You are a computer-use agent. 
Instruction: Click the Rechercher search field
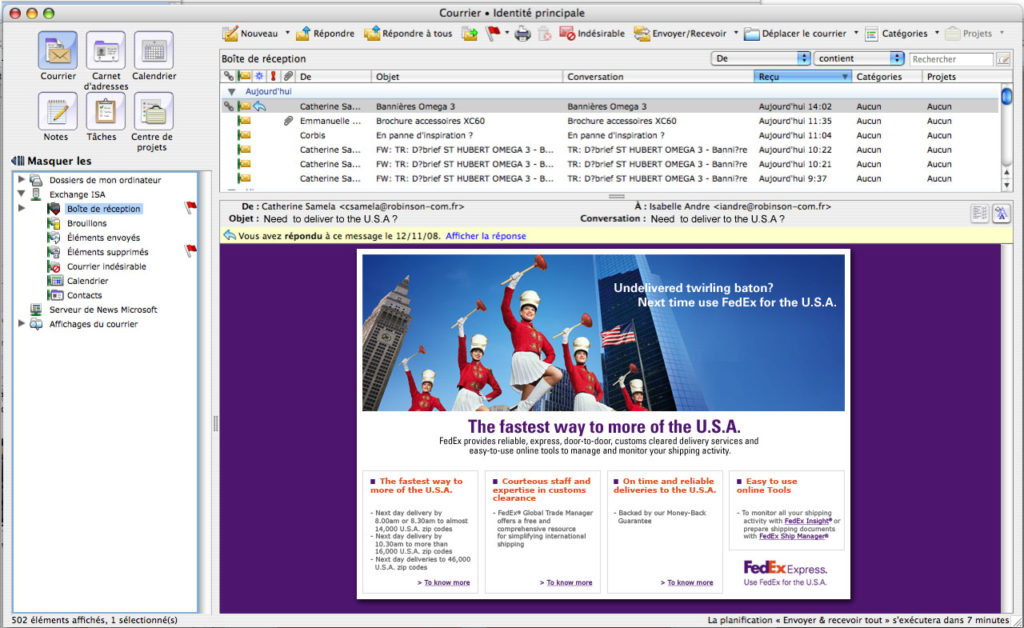951,59
